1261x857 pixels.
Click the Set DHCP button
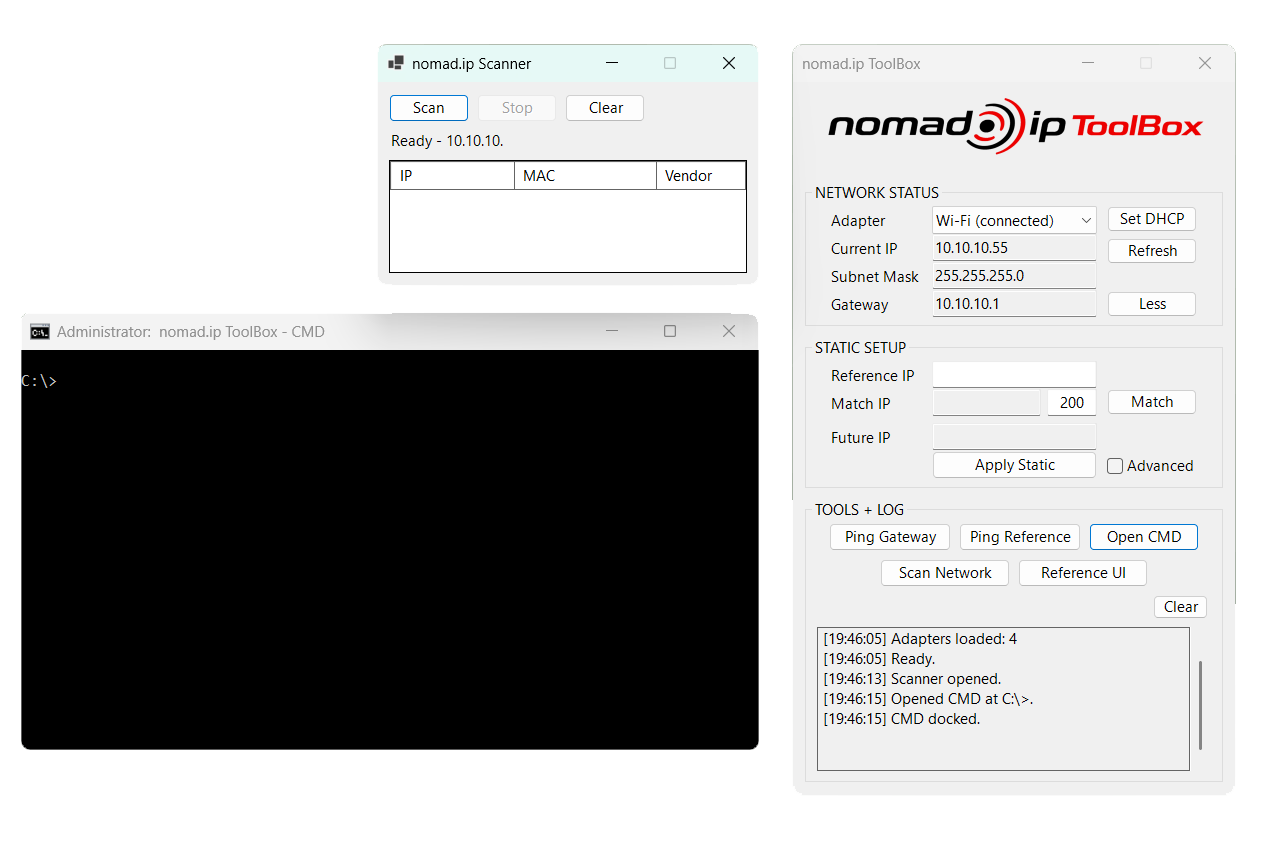click(1152, 219)
